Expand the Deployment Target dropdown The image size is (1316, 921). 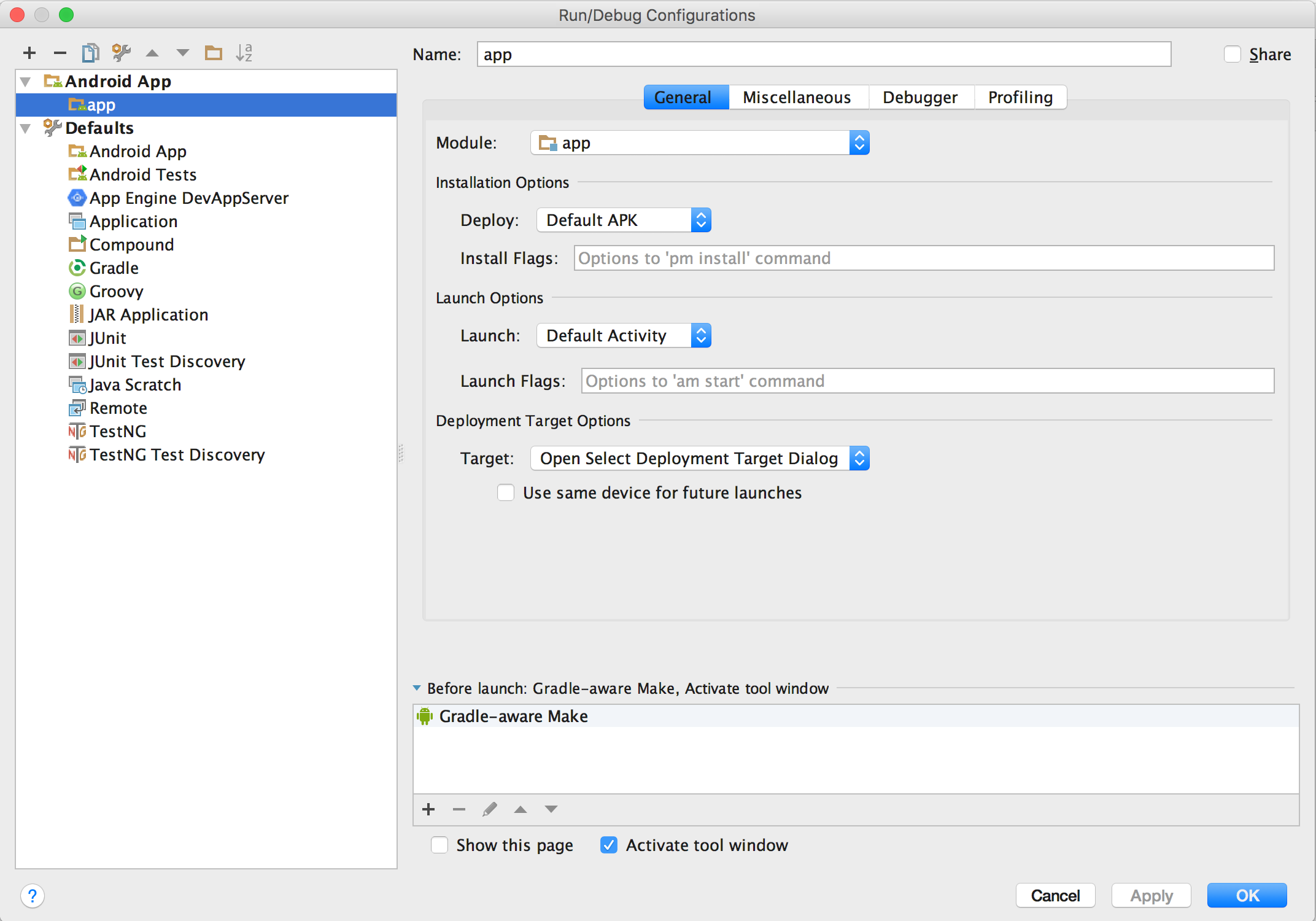pyautogui.click(x=859, y=458)
